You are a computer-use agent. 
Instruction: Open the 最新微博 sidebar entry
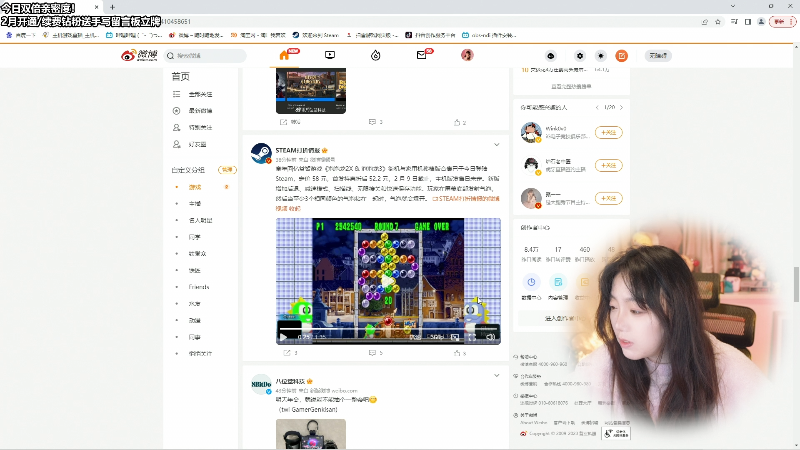(201, 111)
